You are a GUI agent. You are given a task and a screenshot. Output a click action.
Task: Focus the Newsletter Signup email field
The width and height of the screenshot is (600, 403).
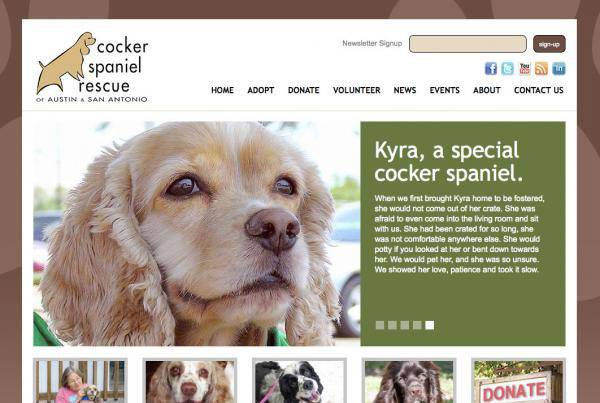coord(468,44)
